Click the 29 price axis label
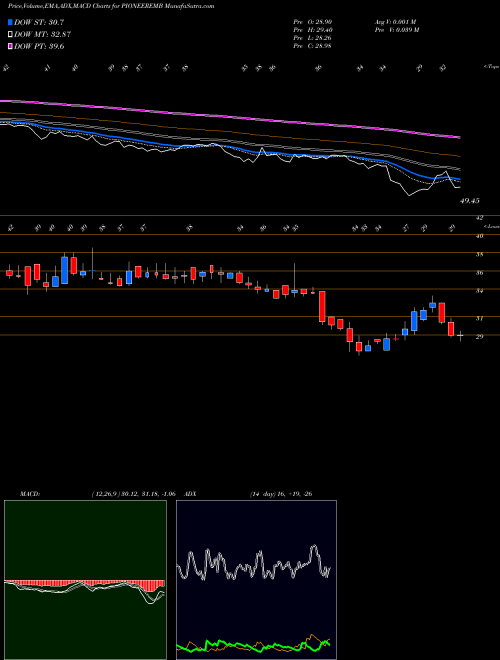The width and height of the screenshot is (500, 660). (479, 337)
